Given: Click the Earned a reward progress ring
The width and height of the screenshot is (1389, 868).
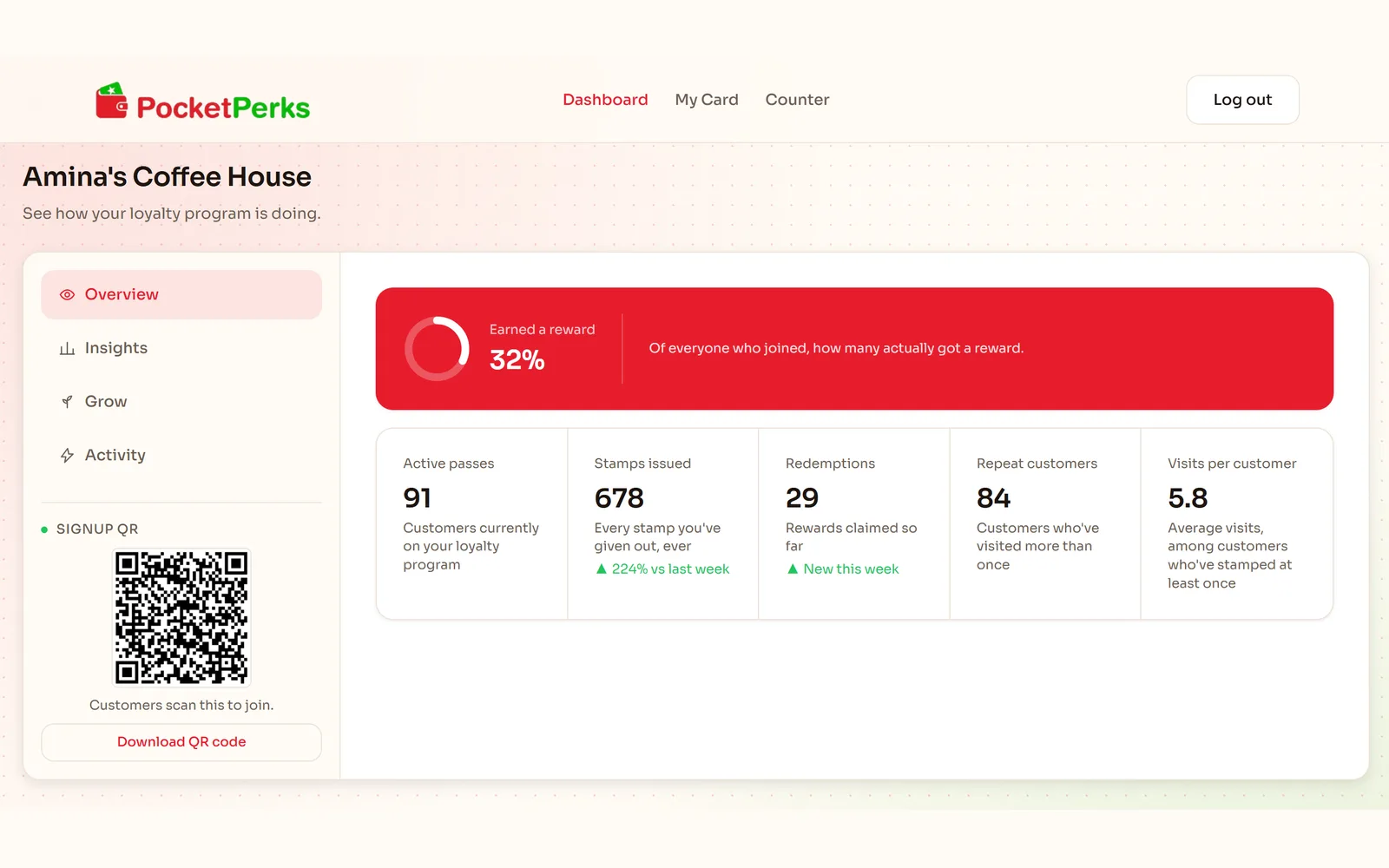Looking at the screenshot, I should pyautogui.click(x=437, y=349).
